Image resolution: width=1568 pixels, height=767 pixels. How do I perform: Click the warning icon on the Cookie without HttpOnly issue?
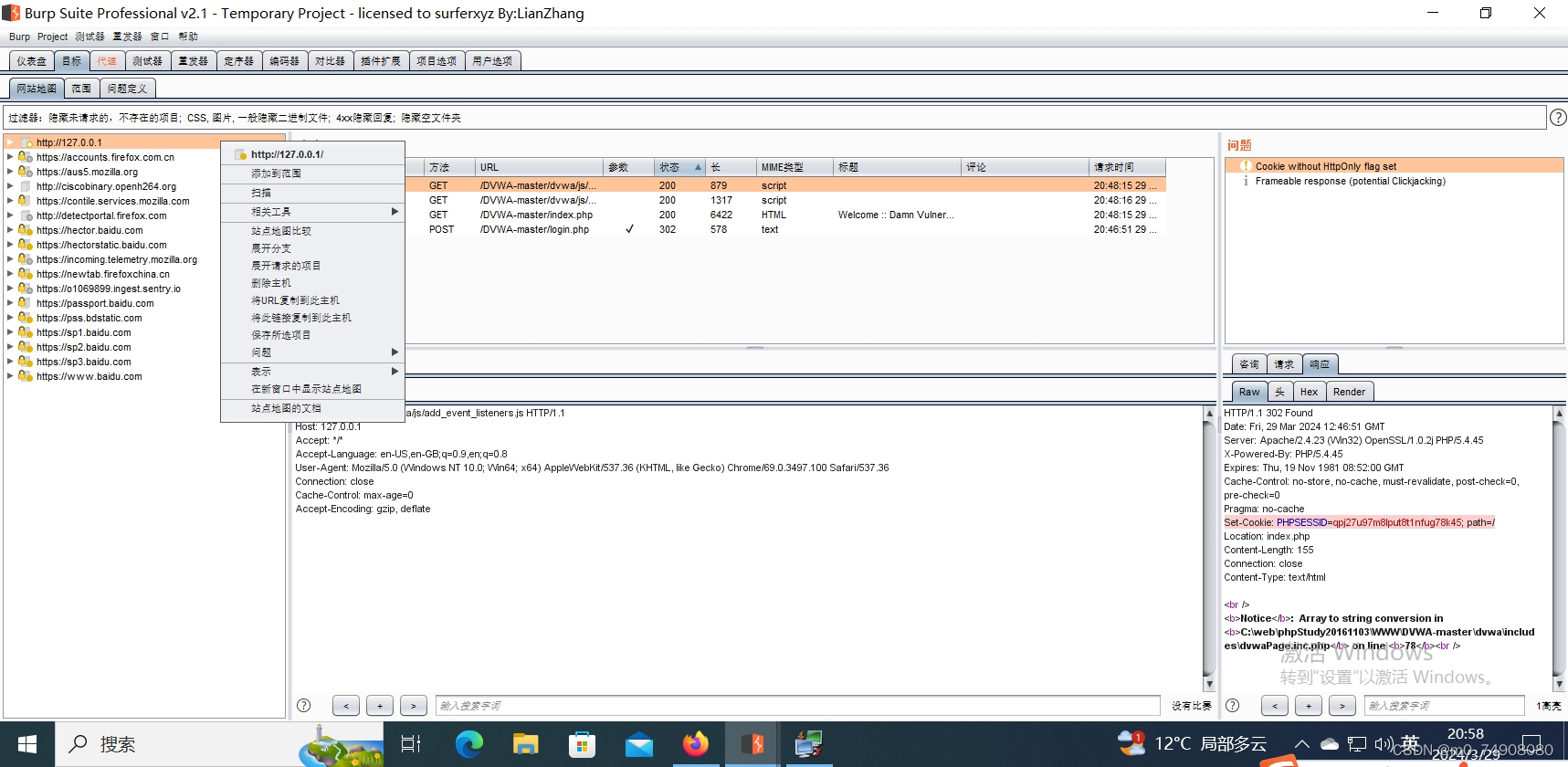click(1246, 166)
